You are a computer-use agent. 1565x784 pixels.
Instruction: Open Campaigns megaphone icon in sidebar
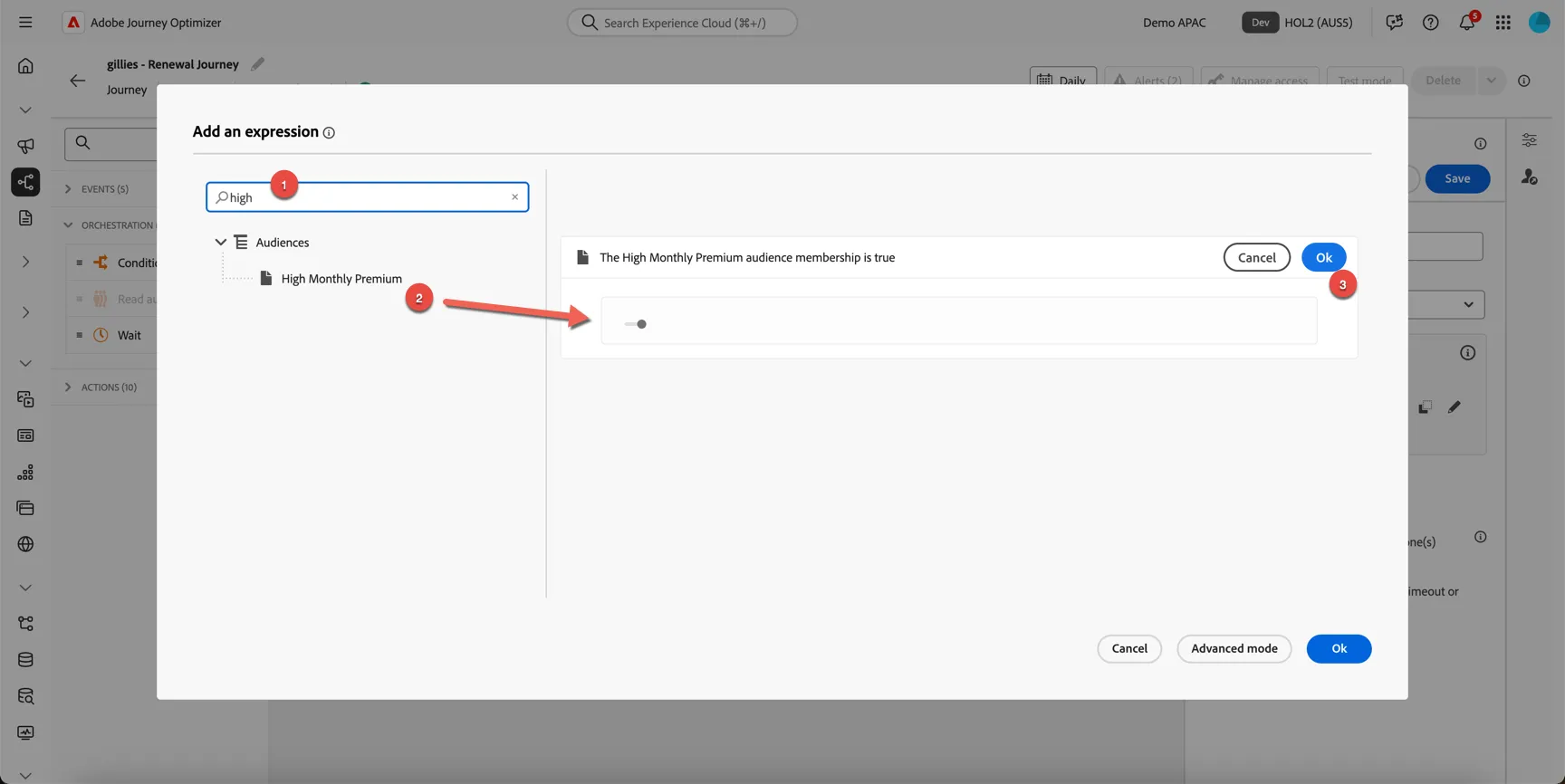pos(25,146)
